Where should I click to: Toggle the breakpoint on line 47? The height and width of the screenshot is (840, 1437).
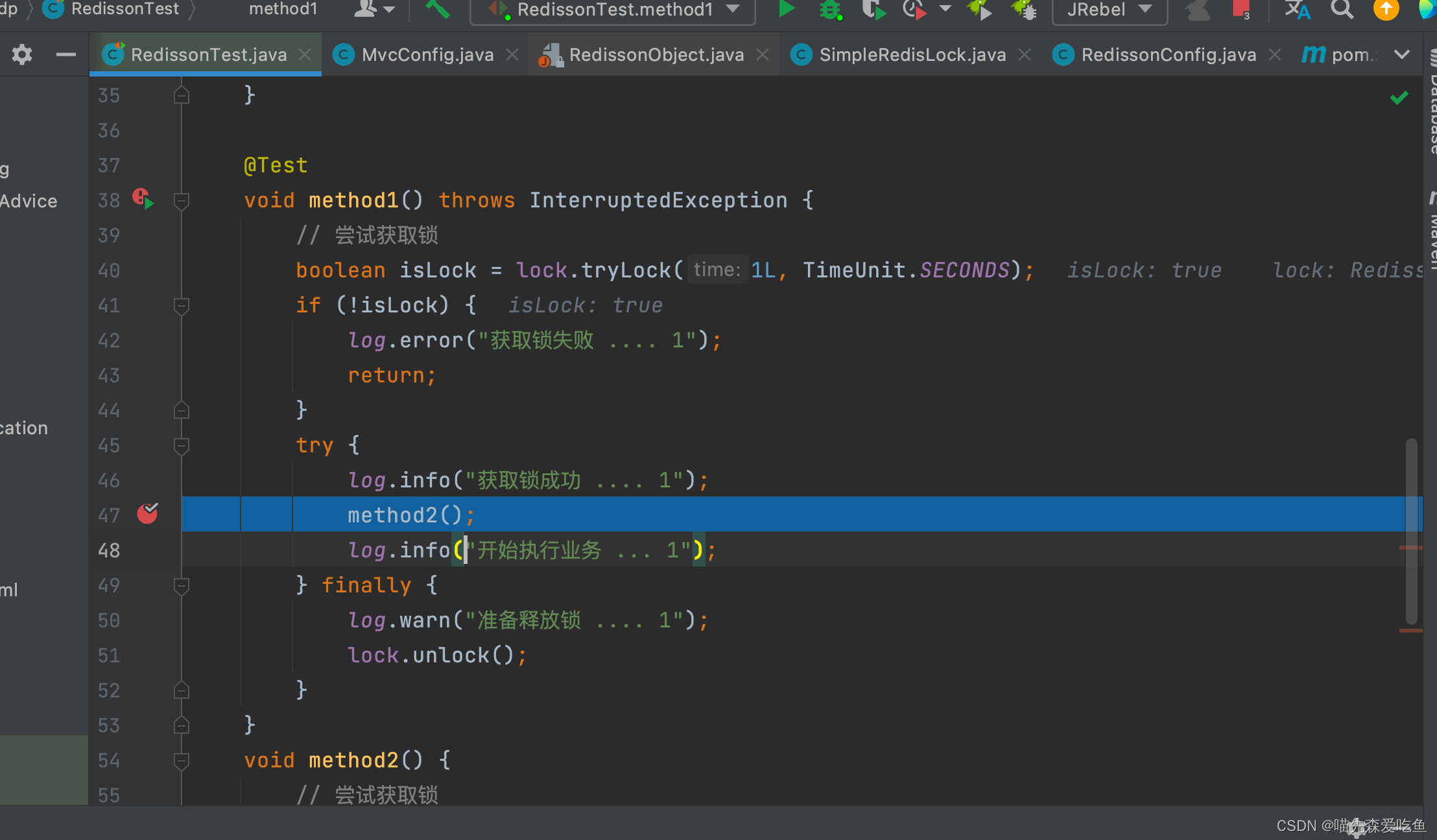click(x=147, y=514)
